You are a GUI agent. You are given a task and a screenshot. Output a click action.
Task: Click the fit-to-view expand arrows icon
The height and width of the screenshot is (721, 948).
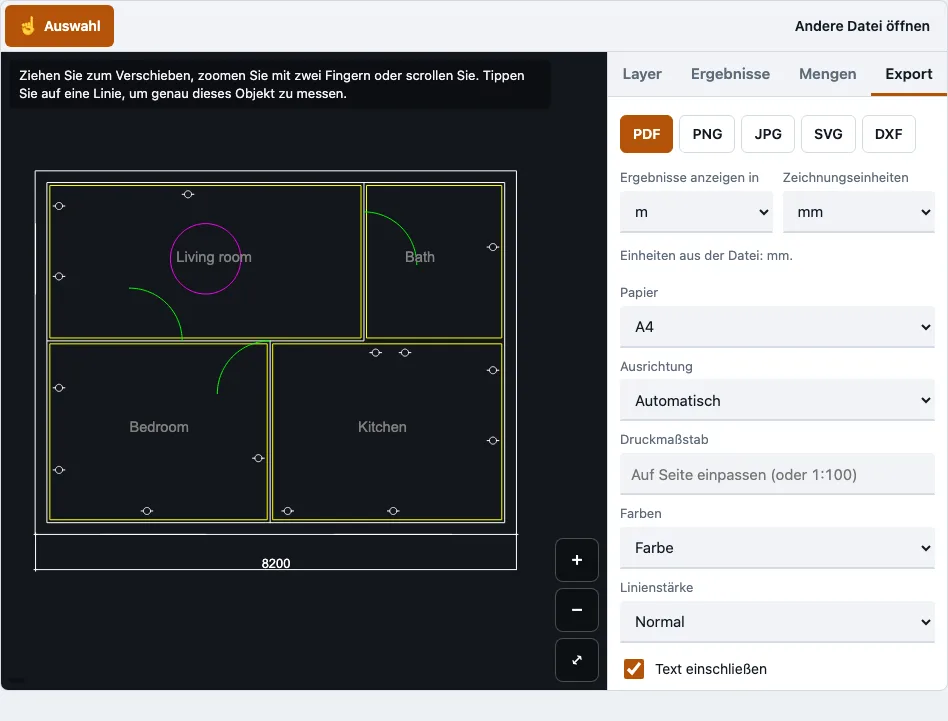577,660
